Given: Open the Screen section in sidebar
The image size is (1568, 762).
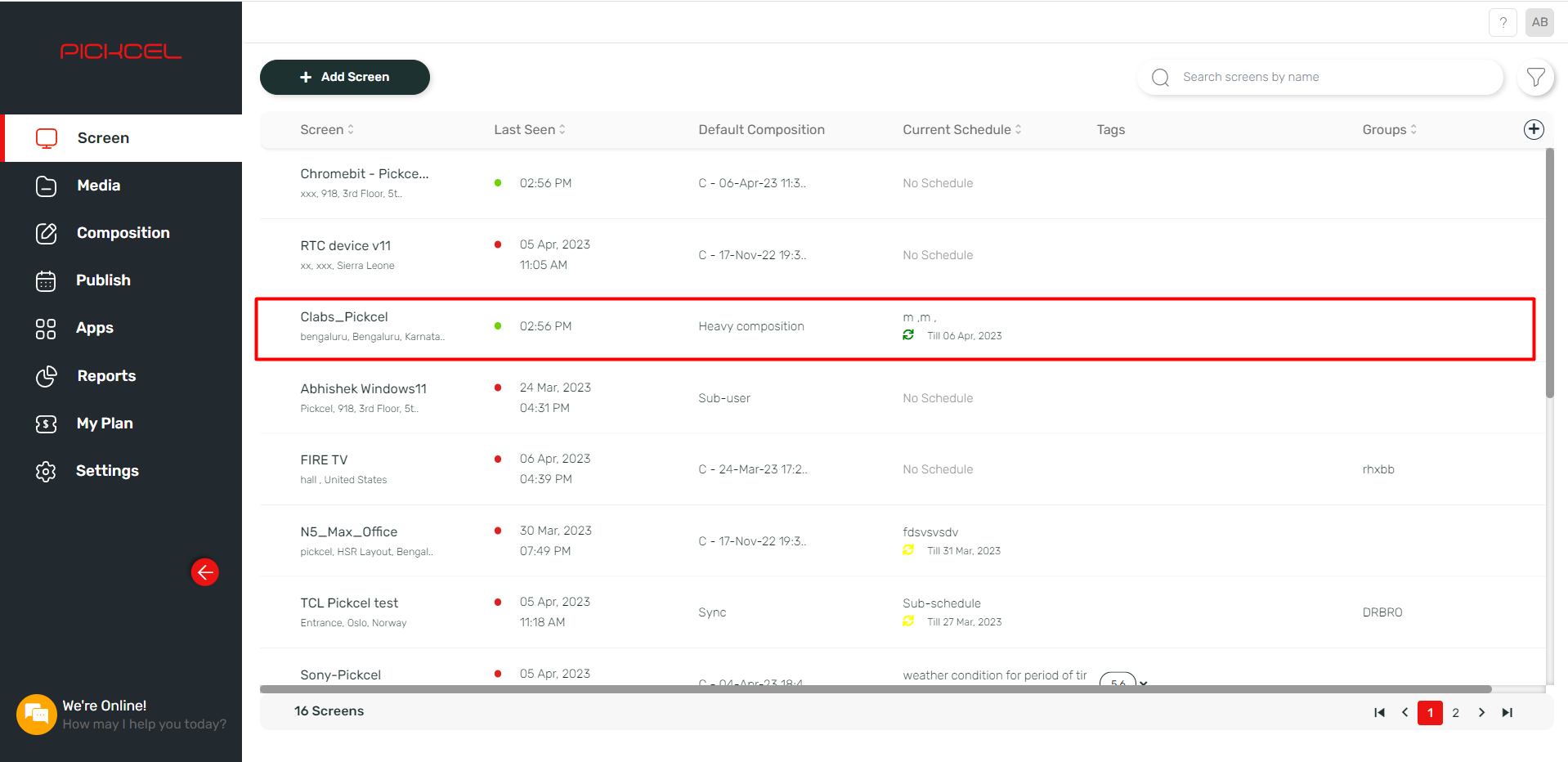Looking at the screenshot, I should (x=123, y=138).
